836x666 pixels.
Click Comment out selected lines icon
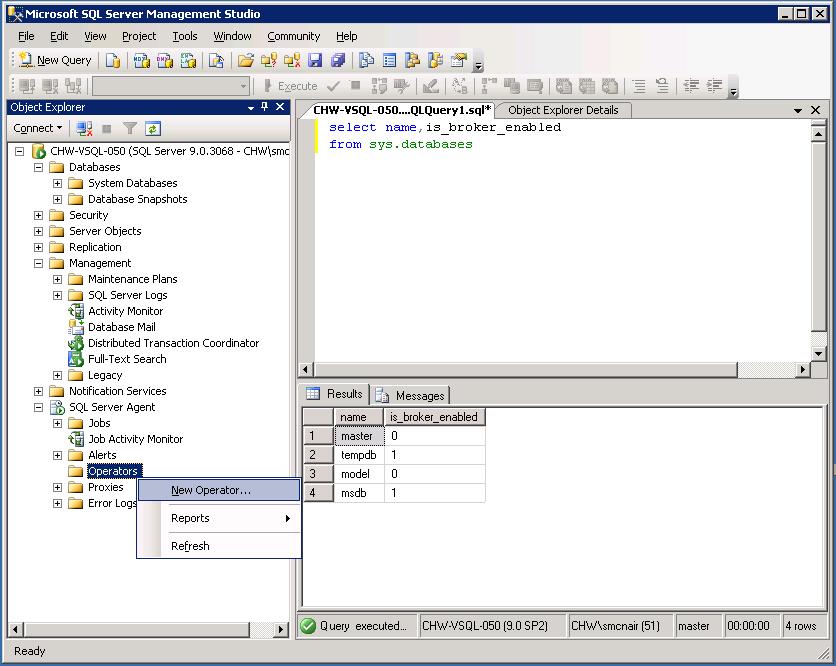click(x=639, y=86)
